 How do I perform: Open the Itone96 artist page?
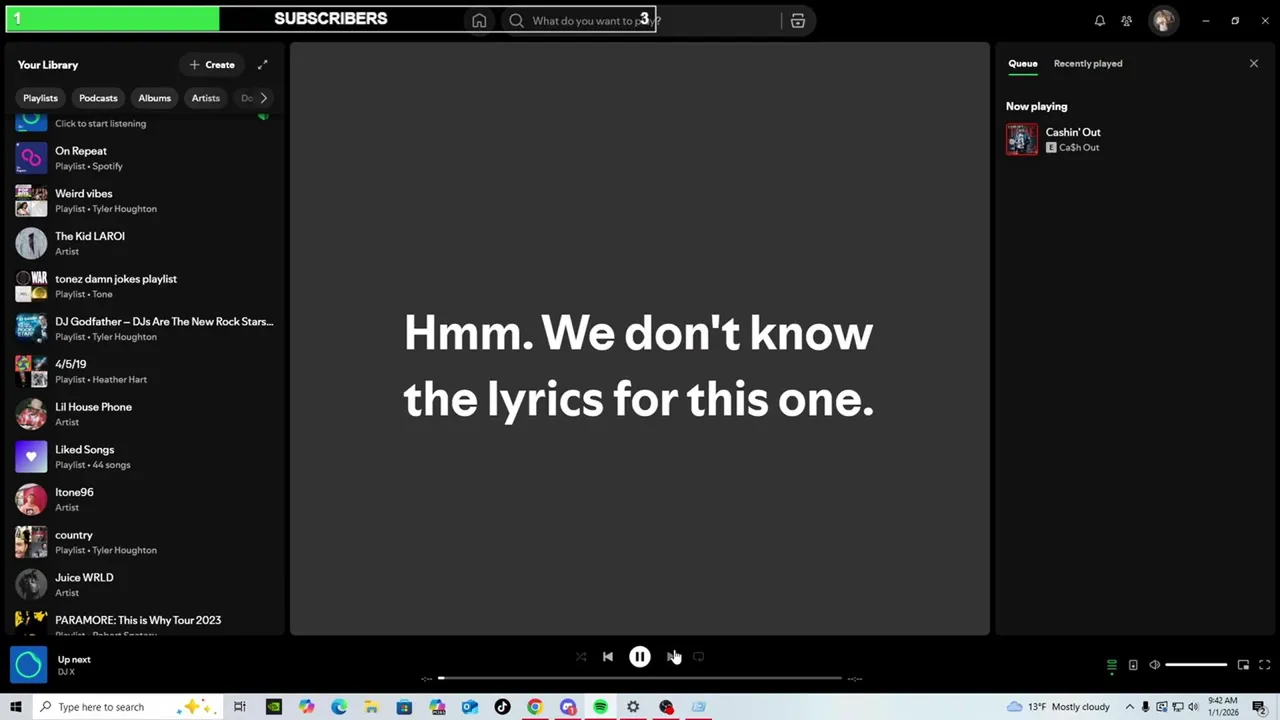[x=144, y=499]
